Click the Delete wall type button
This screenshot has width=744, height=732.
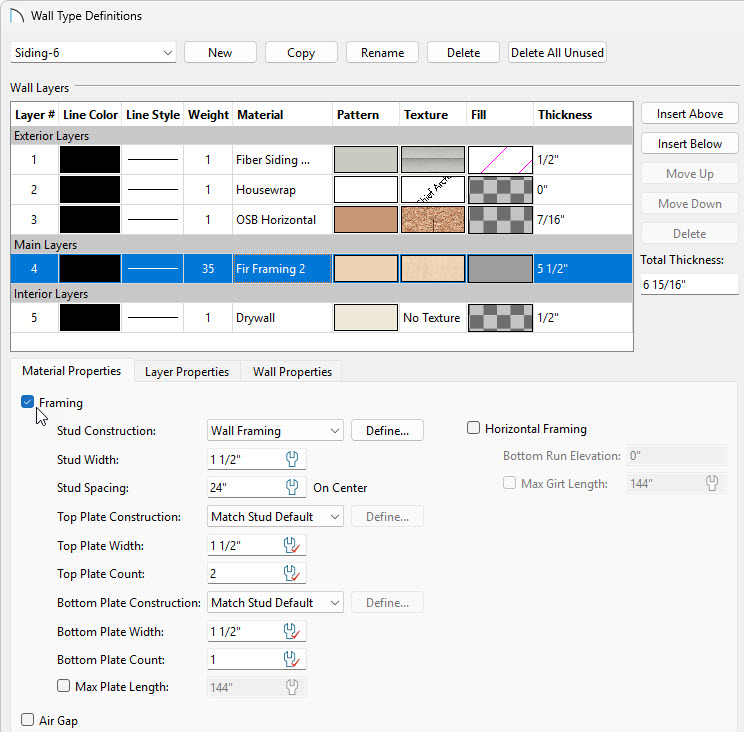point(464,53)
